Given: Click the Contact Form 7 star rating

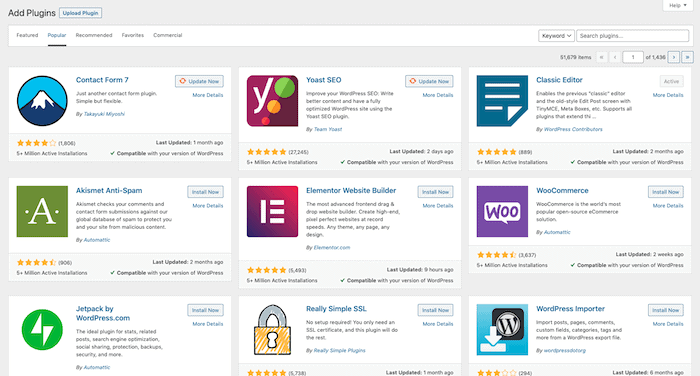Looking at the screenshot, I should point(37,143).
